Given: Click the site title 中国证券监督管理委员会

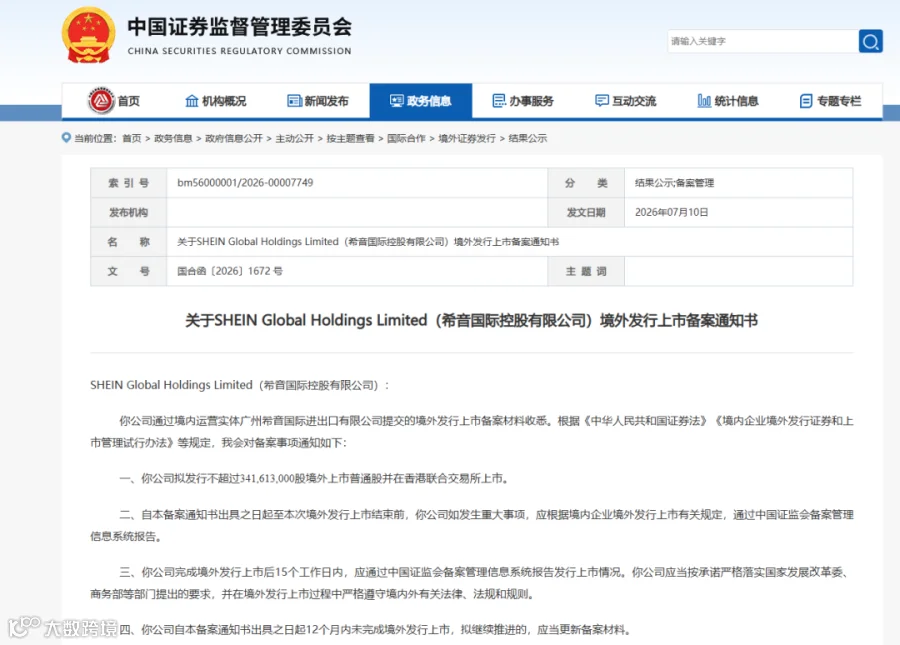Looking at the screenshot, I should 239,27.
